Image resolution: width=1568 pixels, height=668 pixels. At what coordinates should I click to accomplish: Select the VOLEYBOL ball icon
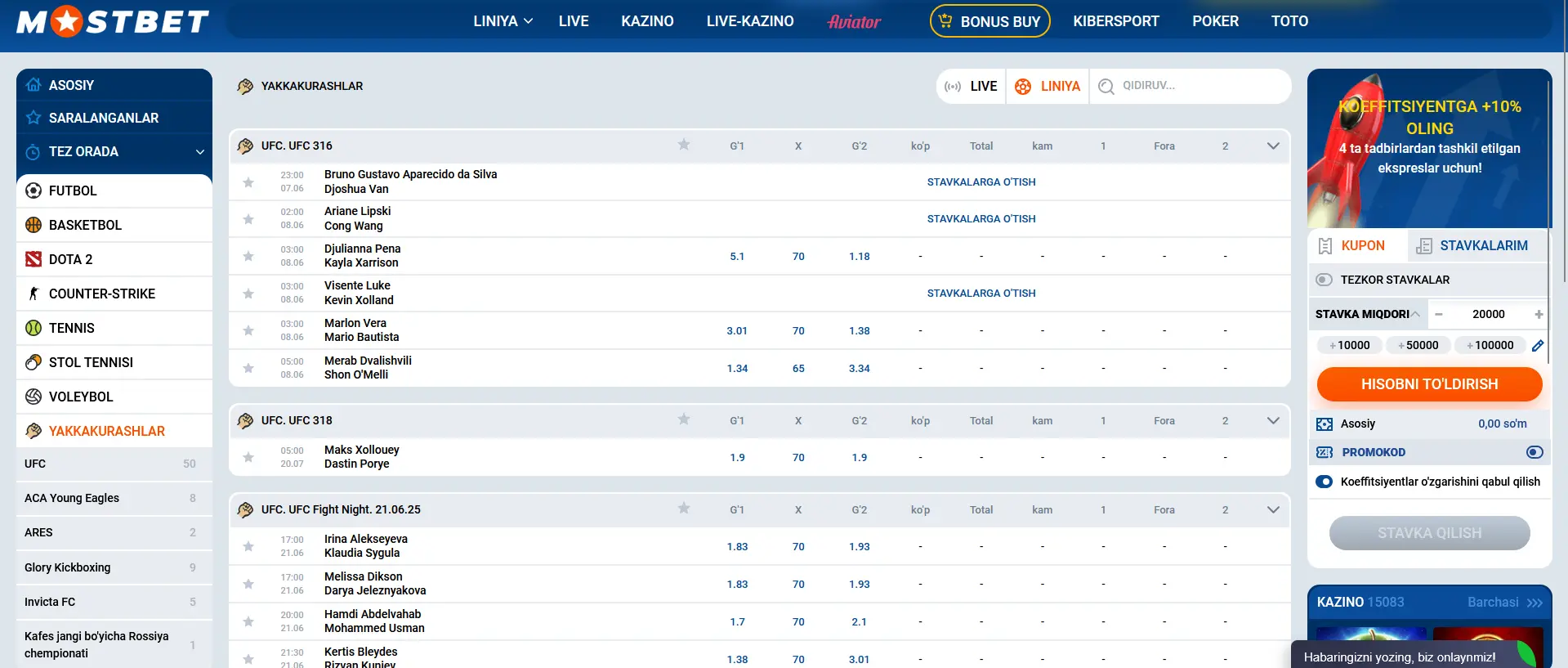pyautogui.click(x=34, y=397)
